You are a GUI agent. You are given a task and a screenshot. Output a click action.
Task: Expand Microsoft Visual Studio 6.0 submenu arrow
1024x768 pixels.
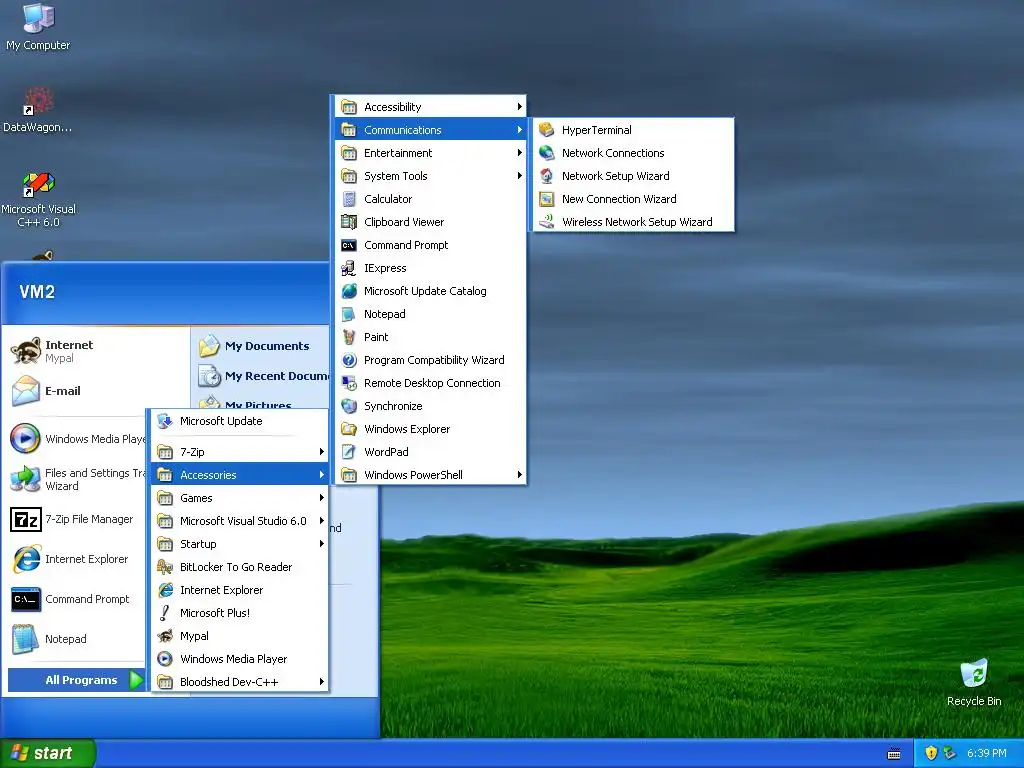coord(321,520)
